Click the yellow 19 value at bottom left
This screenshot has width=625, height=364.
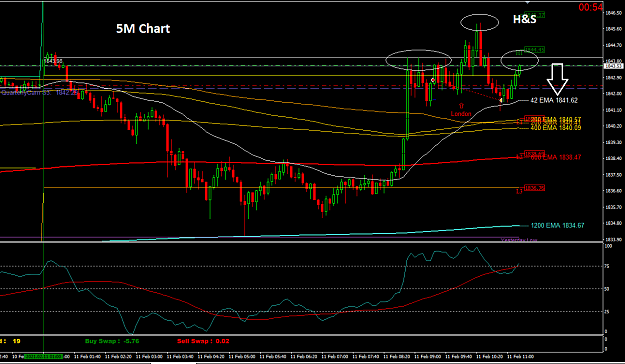click(x=16, y=341)
